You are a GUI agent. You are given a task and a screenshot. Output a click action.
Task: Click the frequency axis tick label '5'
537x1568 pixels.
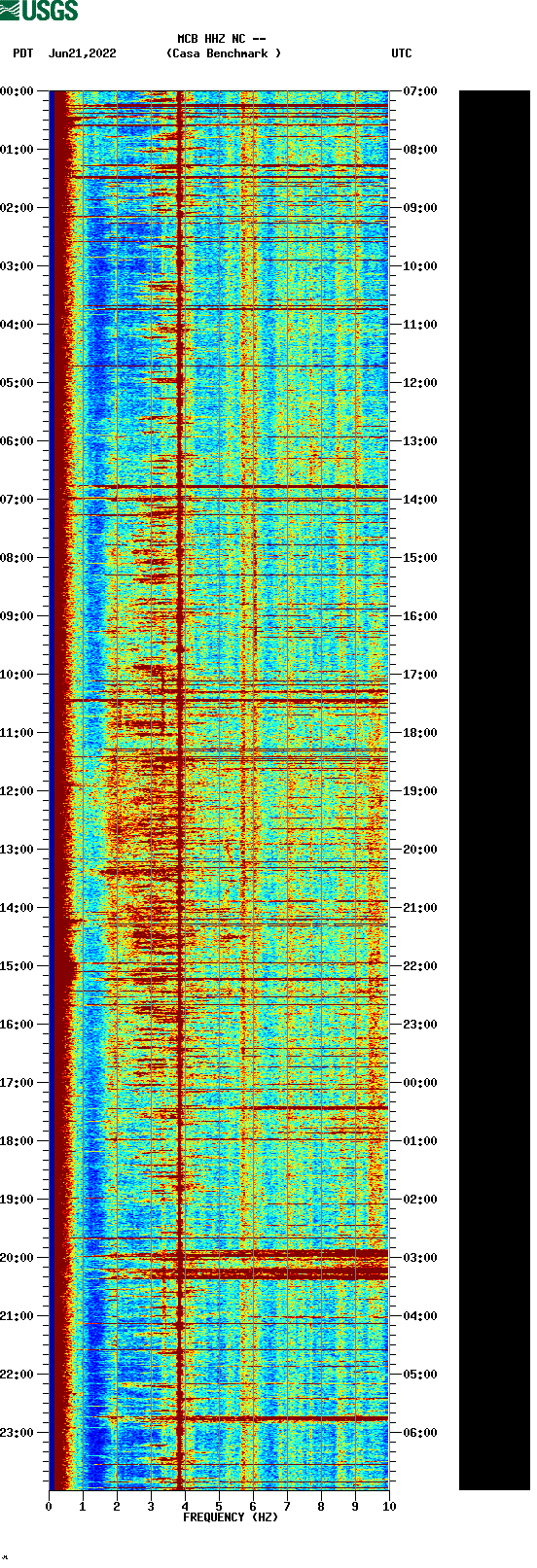coord(219,1507)
